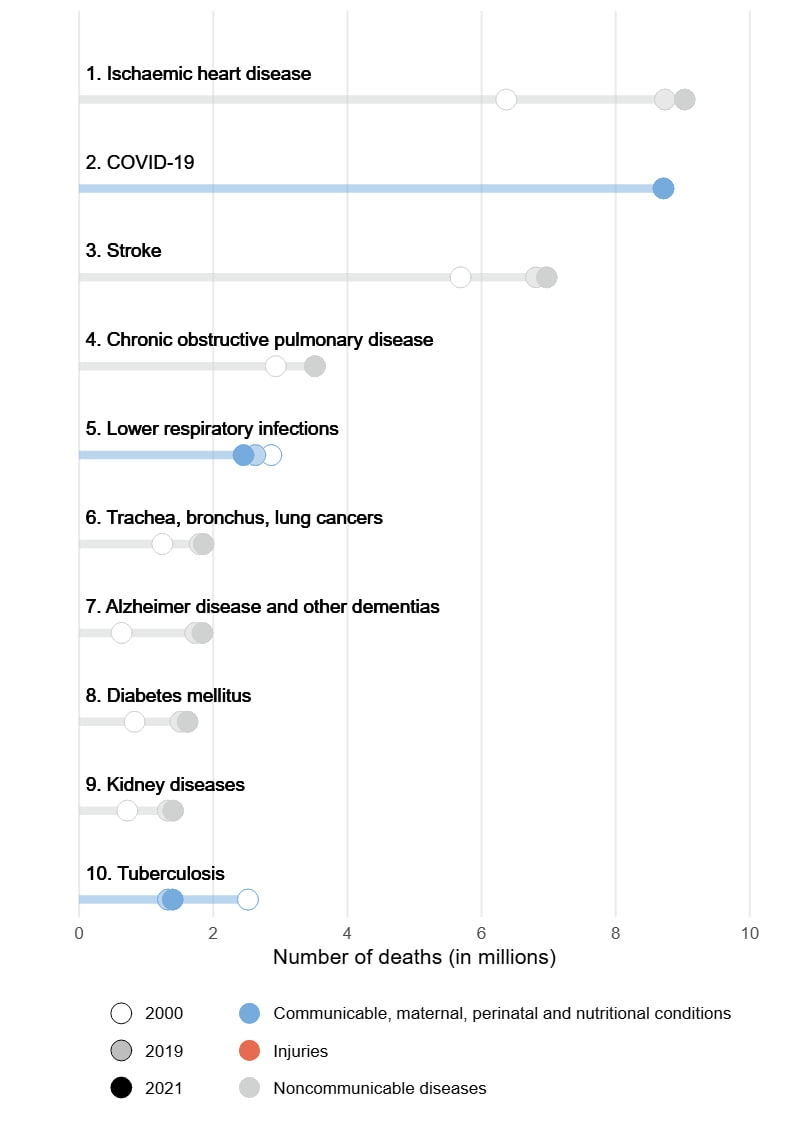Click the Trachea, bronchus, lung cancers label
This screenshot has height=1122, width=794.
click(234, 517)
